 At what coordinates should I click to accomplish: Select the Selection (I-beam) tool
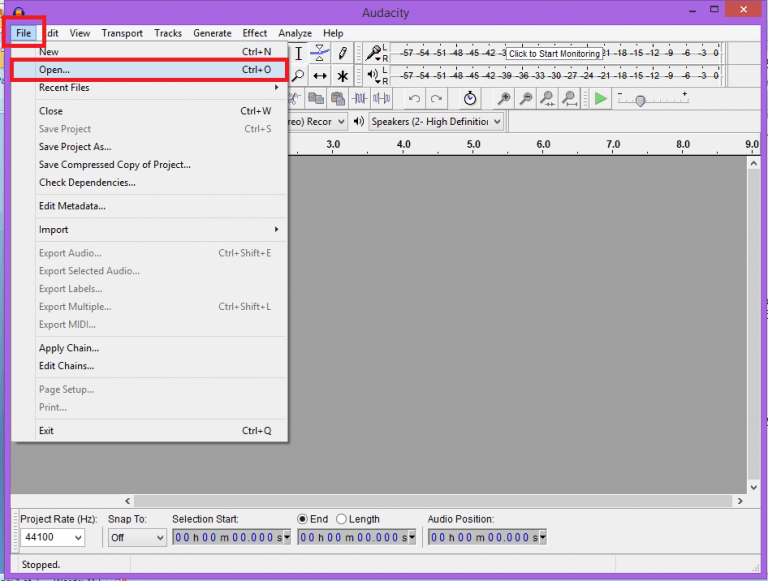pyautogui.click(x=298, y=53)
